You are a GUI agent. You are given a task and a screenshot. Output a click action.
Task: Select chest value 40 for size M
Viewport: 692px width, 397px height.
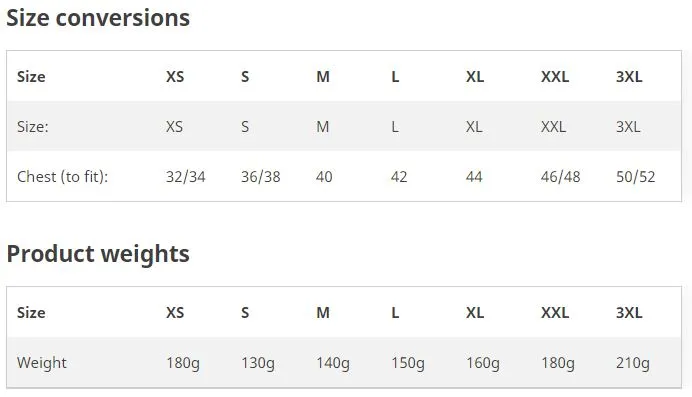pyautogui.click(x=324, y=177)
